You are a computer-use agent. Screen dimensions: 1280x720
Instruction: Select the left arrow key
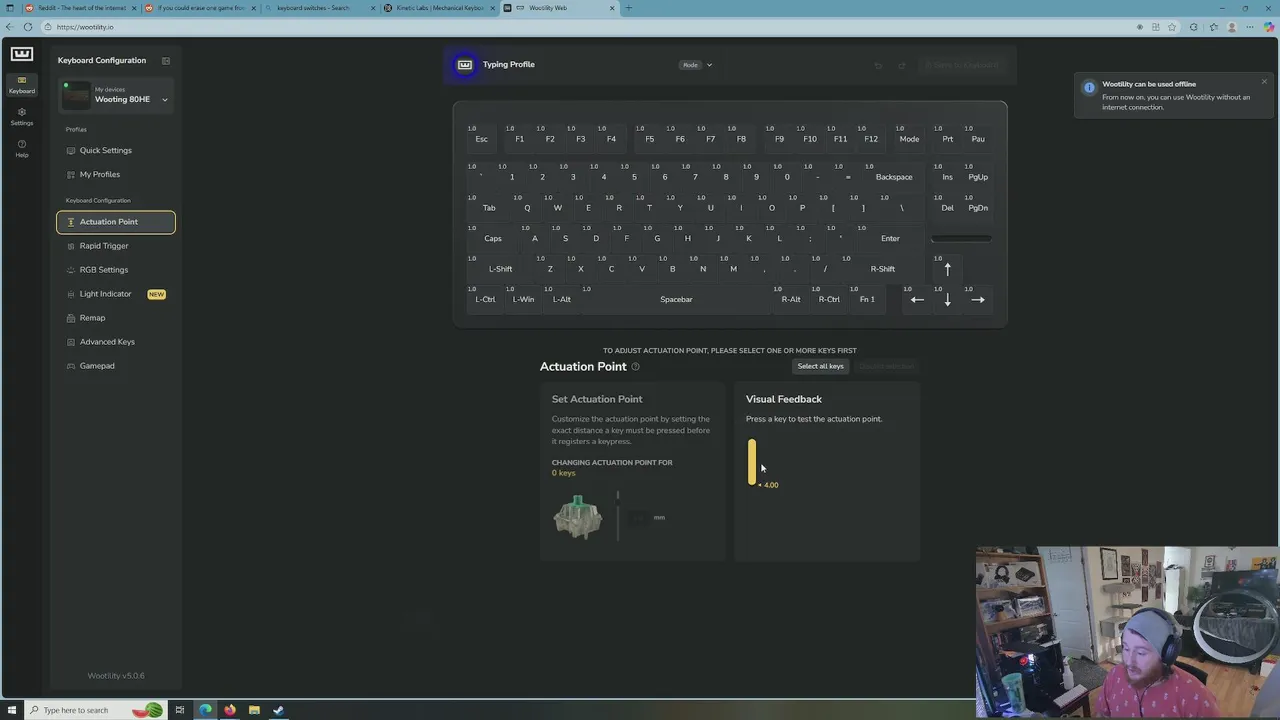pyautogui.click(x=917, y=299)
